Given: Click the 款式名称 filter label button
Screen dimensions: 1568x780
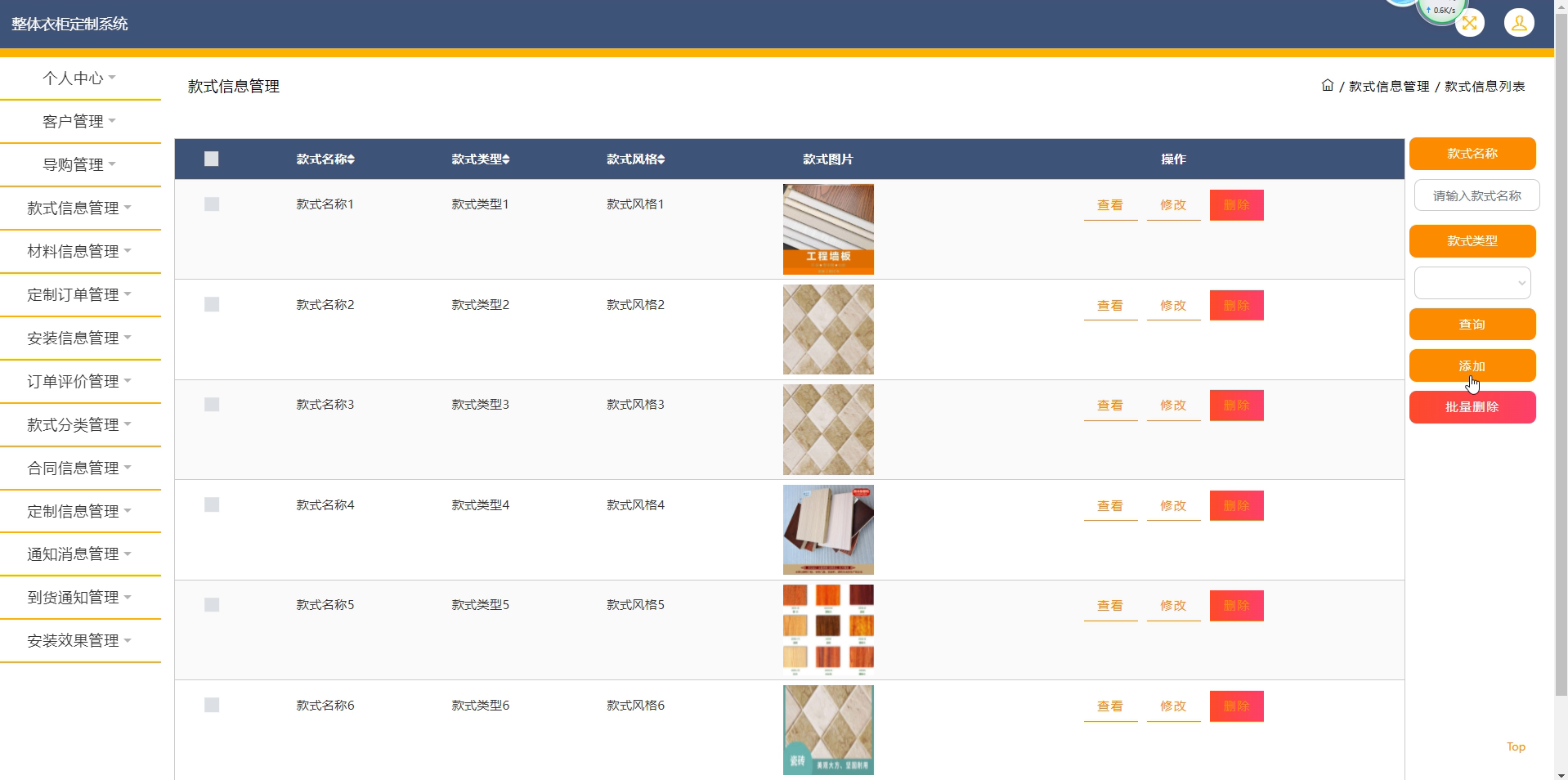Looking at the screenshot, I should [x=1472, y=154].
